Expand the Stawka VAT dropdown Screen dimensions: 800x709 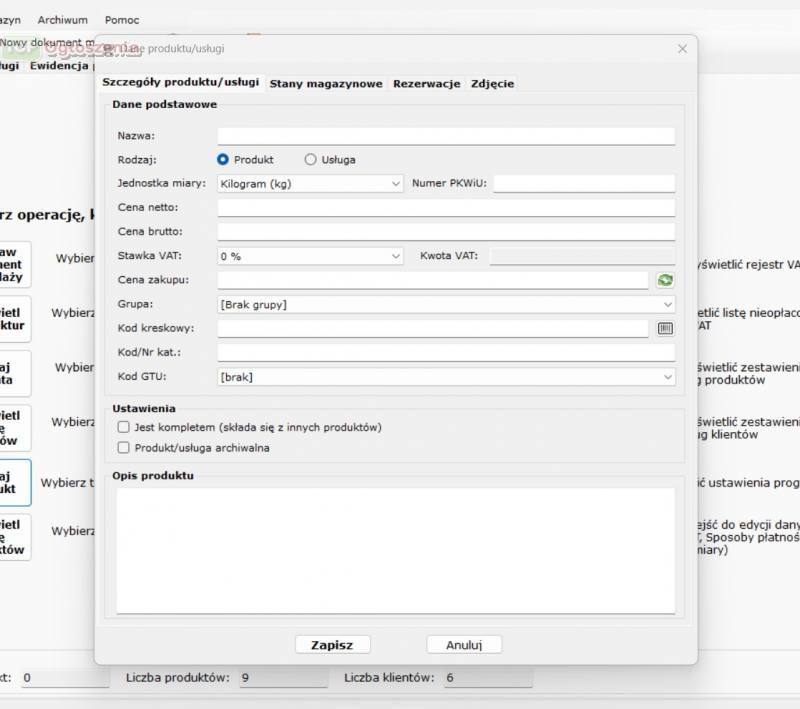tap(310, 256)
